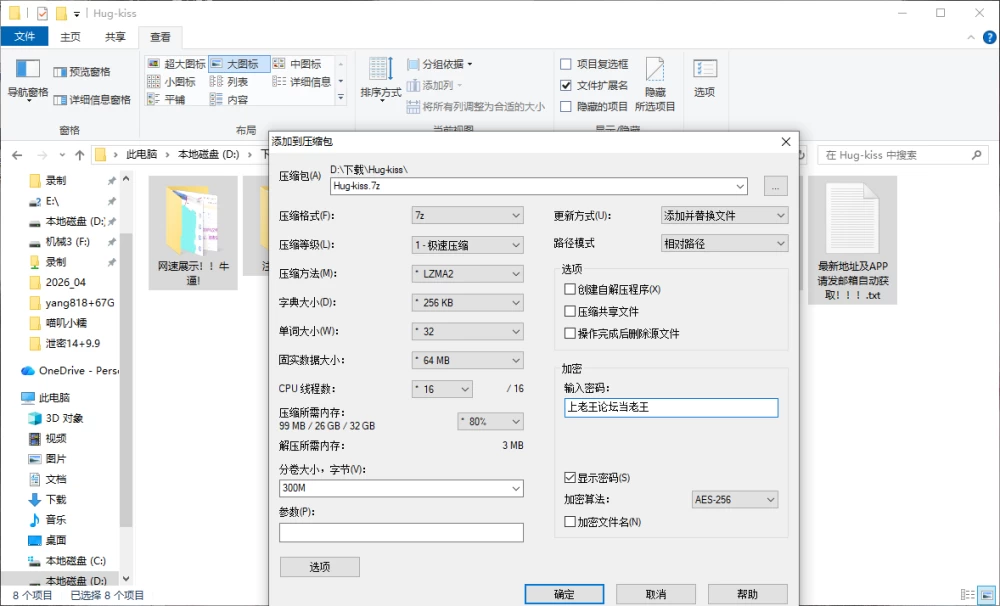Enable Encrypt file names (加密文件名)

pyautogui.click(x=570, y=522)
